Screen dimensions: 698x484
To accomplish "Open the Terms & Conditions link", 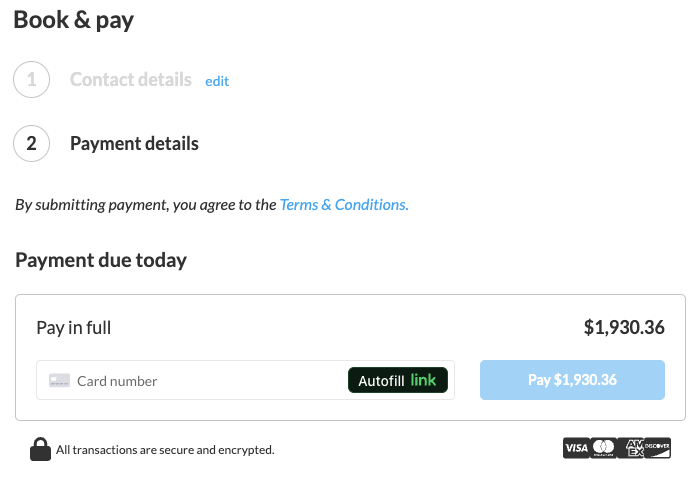I will pos(344,205).
